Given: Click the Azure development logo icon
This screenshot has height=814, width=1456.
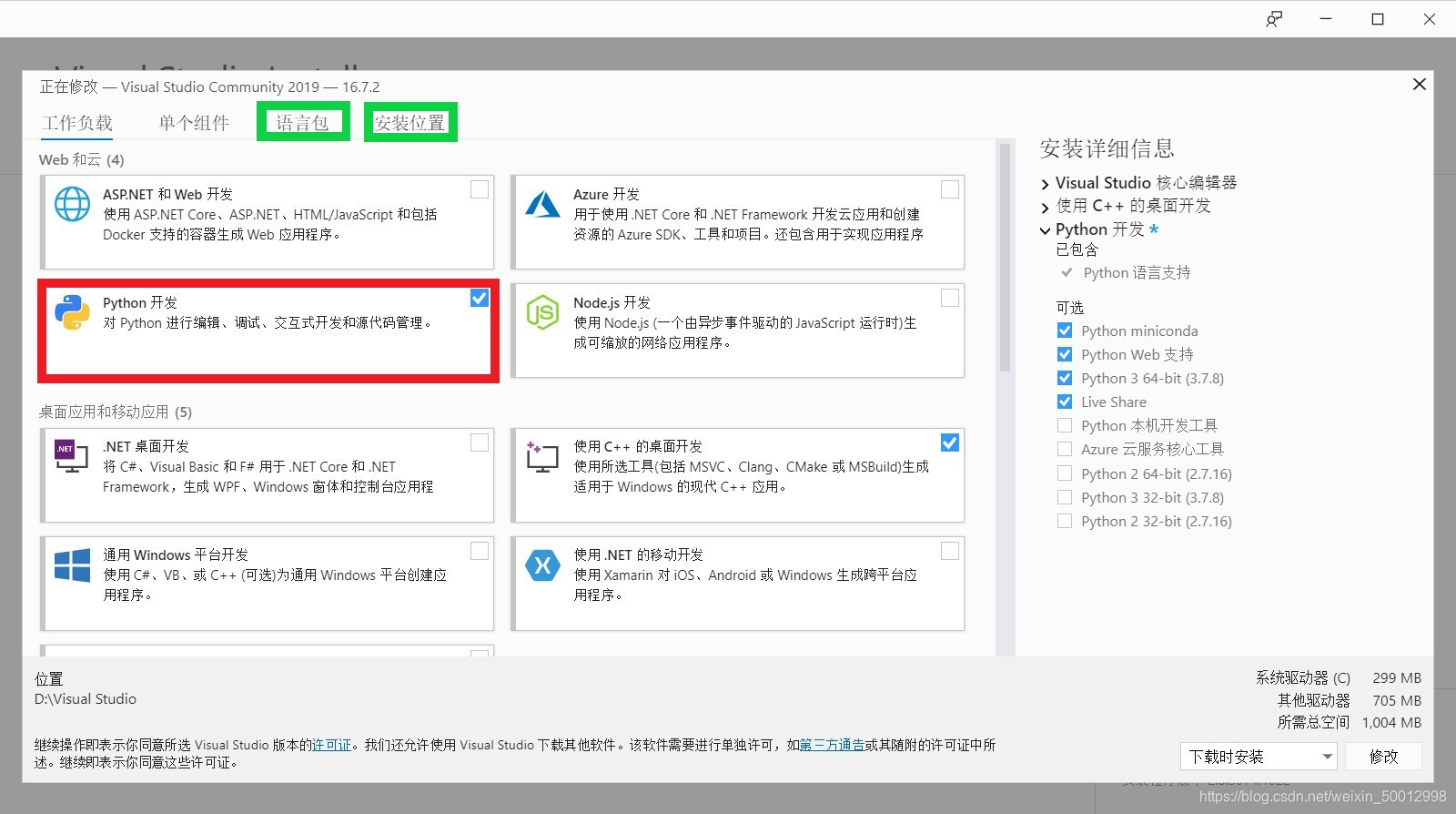Looking at the screenshot, I should [x=542, y=204].
